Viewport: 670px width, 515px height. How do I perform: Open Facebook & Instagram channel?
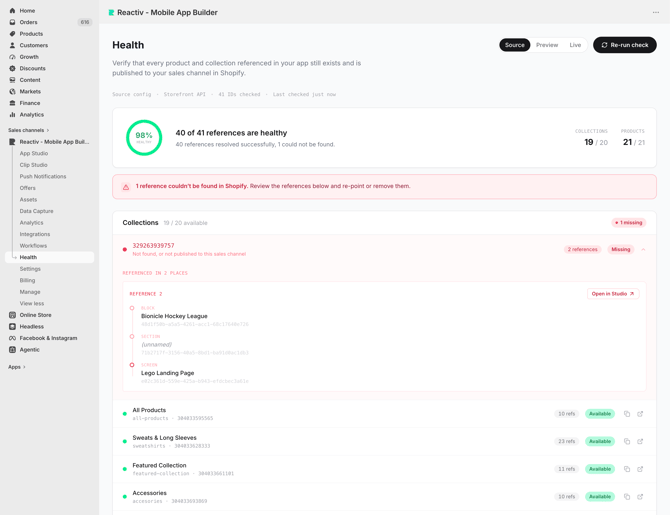tap(48, 338)
